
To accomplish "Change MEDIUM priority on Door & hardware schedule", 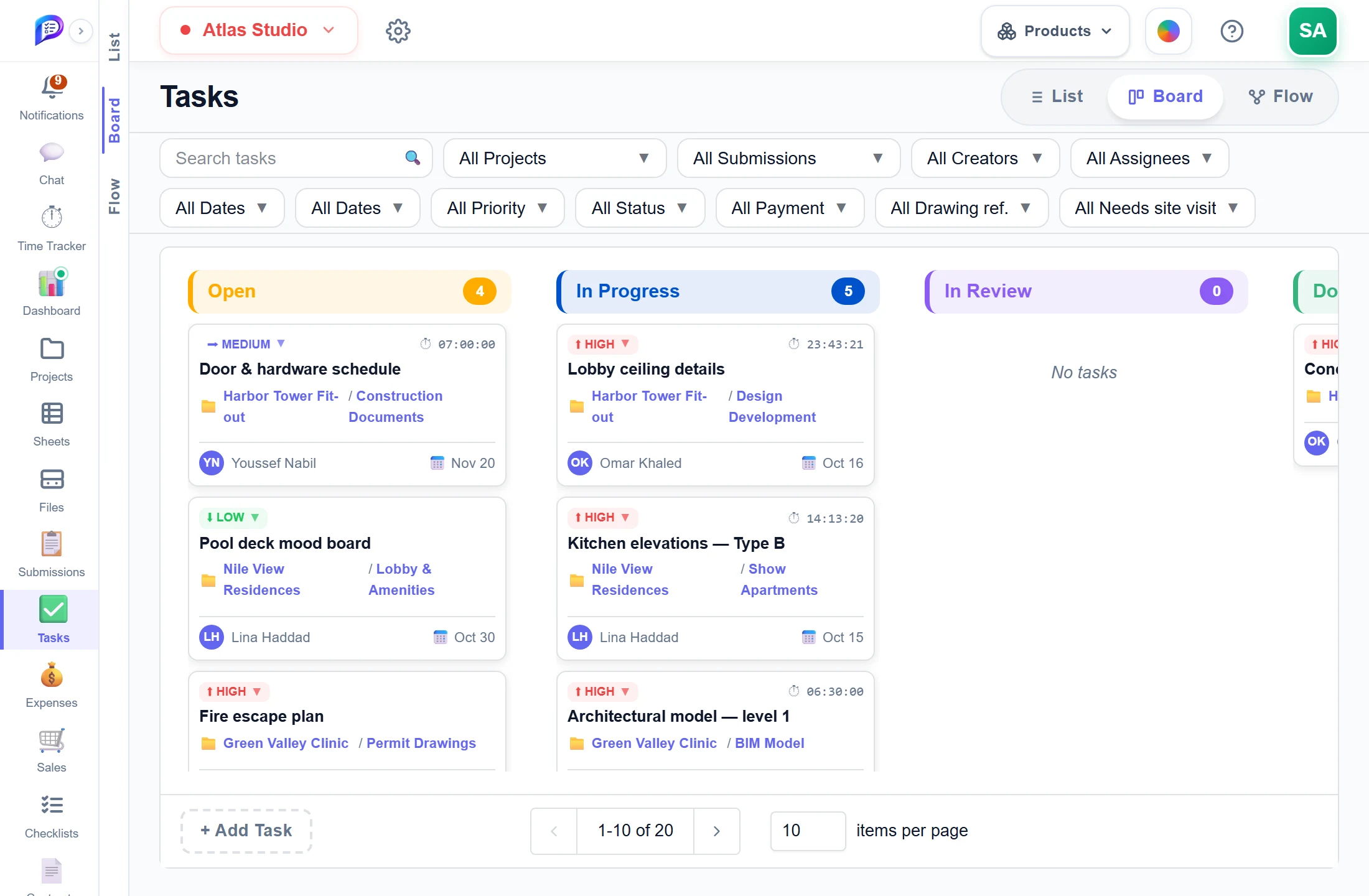I will point(246,344).
